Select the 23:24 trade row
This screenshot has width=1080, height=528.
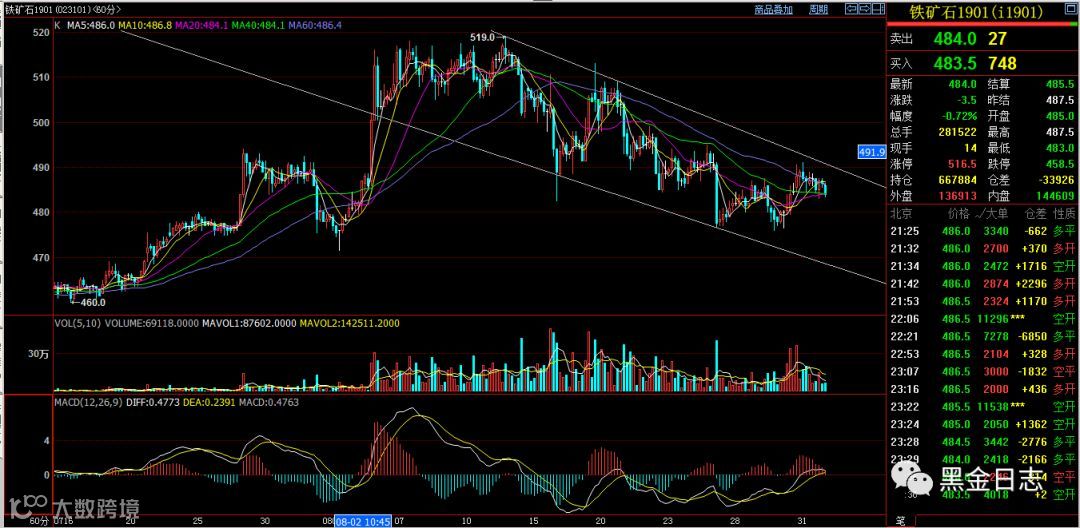pos(984,427)
